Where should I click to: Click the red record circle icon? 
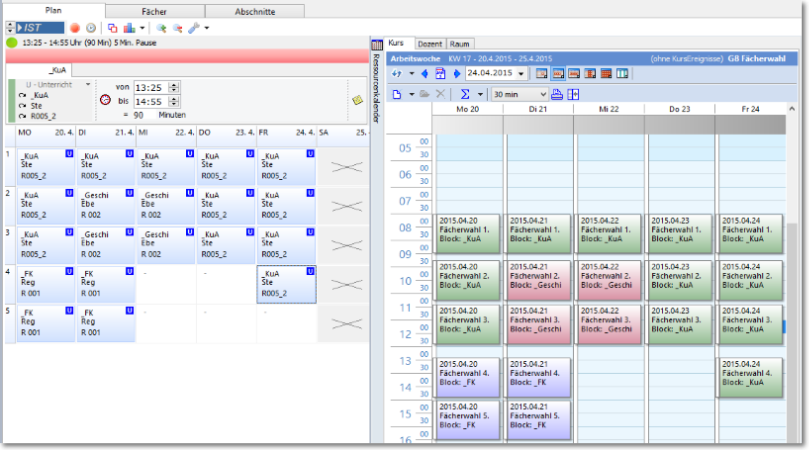click(75, 28)
